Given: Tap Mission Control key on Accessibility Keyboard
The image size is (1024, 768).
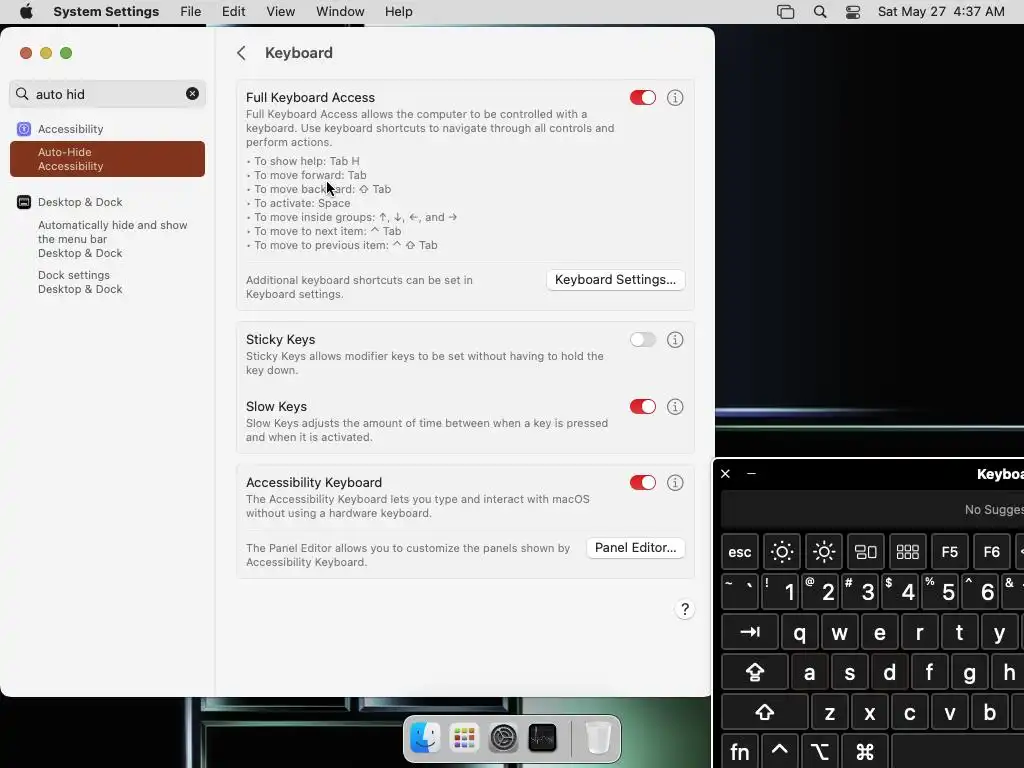Looking at the screenshot, I should coord(866,552).
